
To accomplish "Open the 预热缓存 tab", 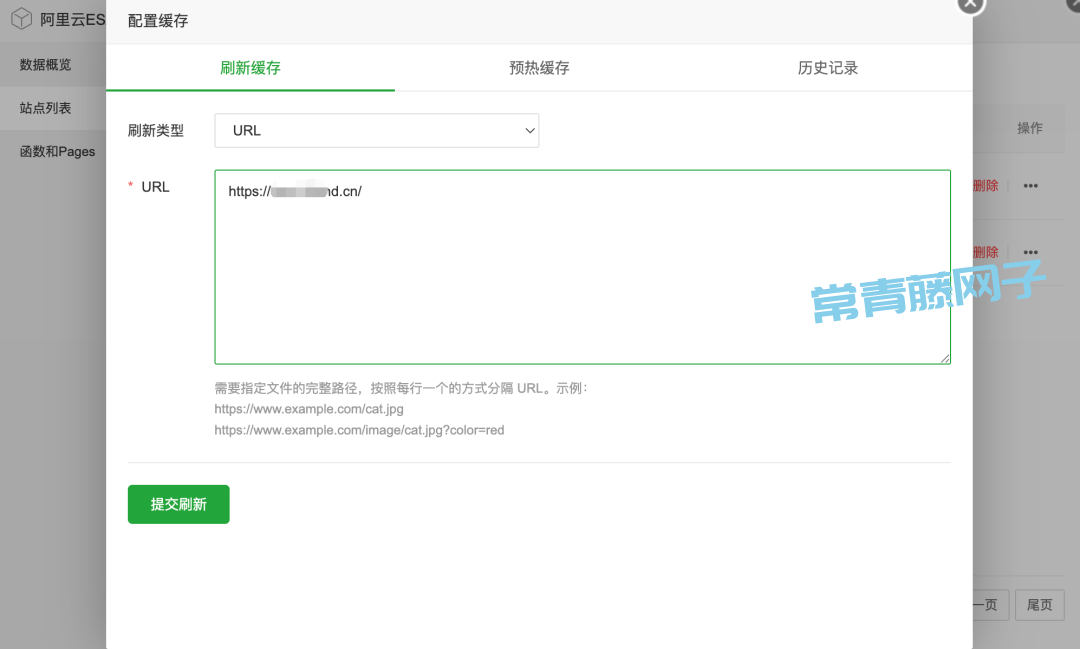I will coord(539,68).
